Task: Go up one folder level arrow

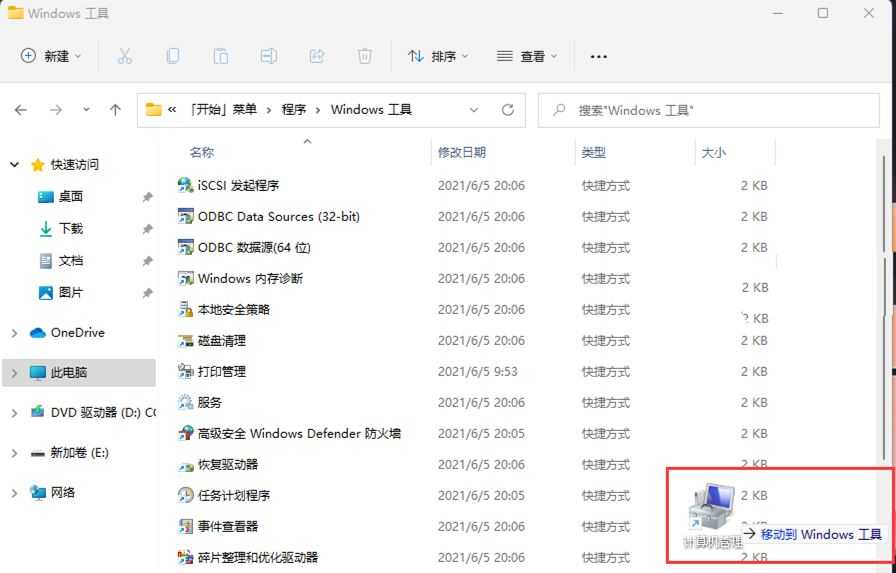Action: click(x=115, y=110)
